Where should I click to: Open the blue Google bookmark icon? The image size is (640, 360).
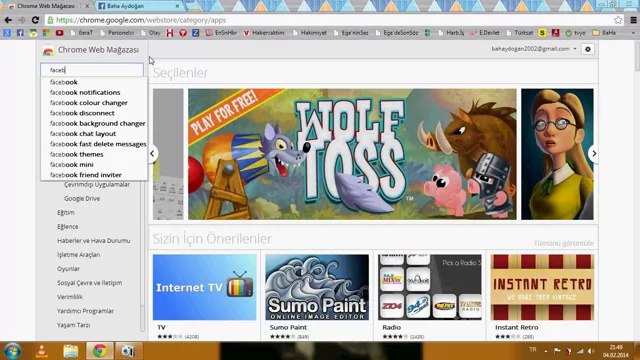7,33
